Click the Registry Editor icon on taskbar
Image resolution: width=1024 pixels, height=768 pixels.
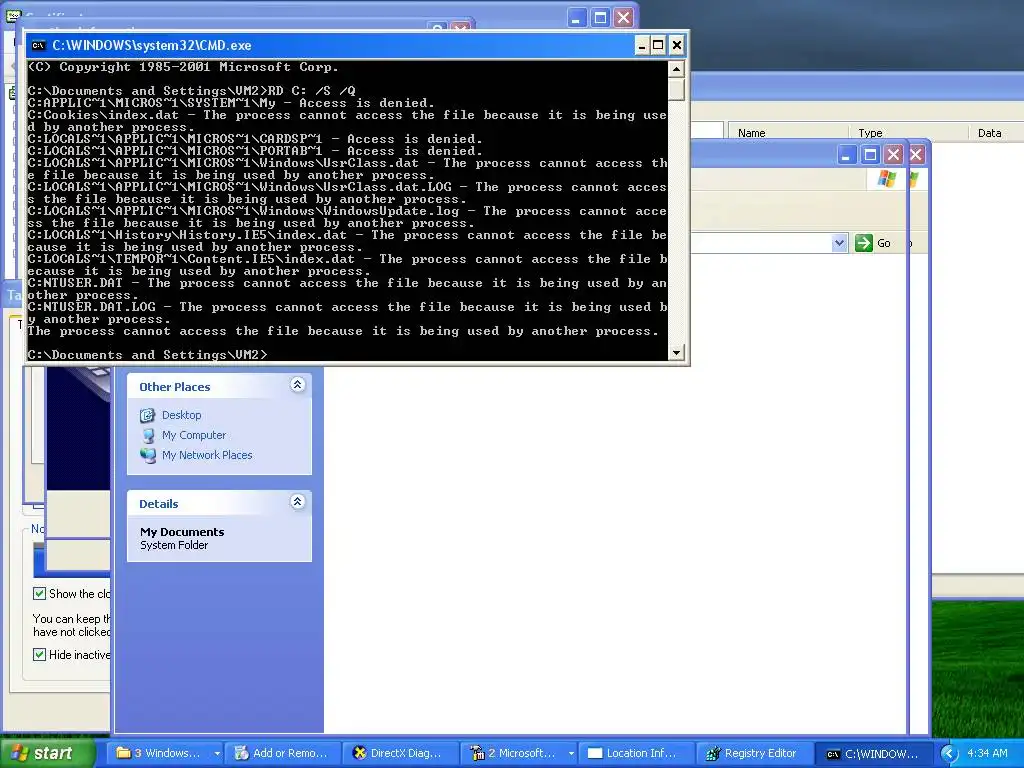point(713,753)
